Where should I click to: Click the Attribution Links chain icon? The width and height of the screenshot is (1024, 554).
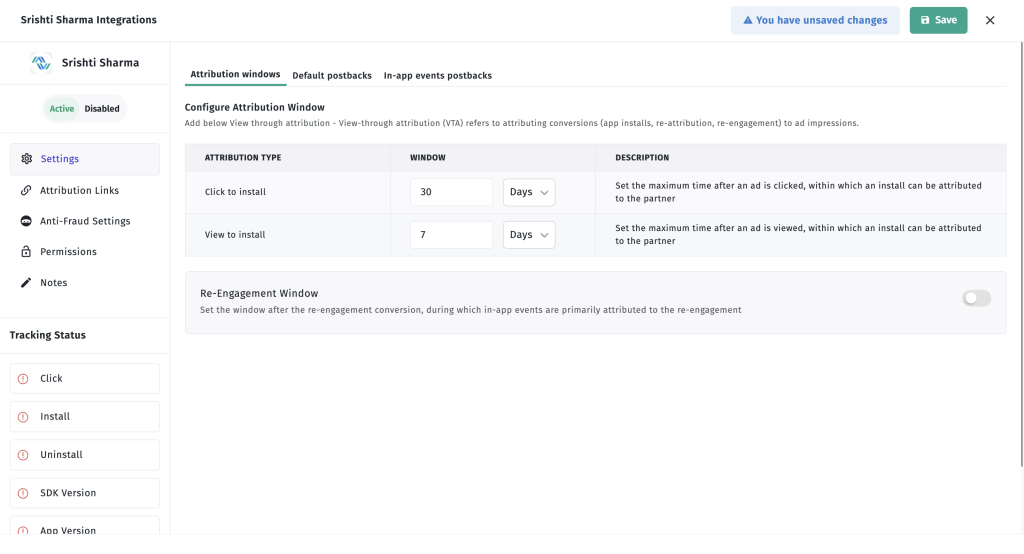[26, 190]
